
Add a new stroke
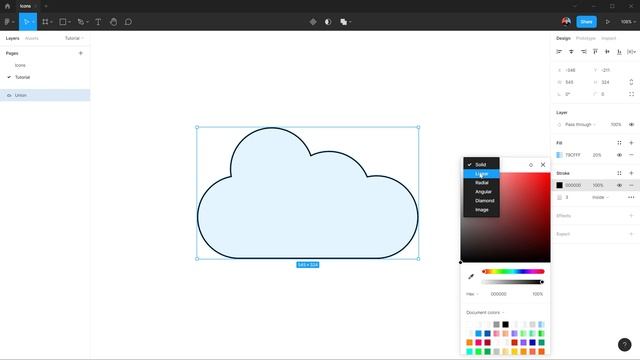[631, 173]
